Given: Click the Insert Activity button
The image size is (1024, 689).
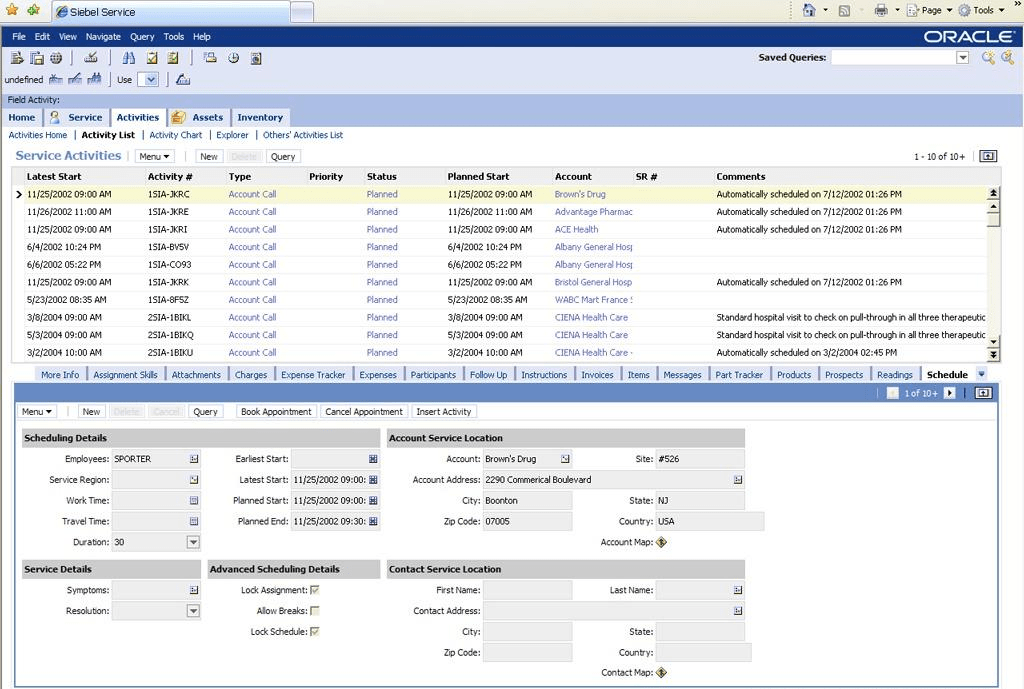Looking at the screenshot, I should click(444, 412).
